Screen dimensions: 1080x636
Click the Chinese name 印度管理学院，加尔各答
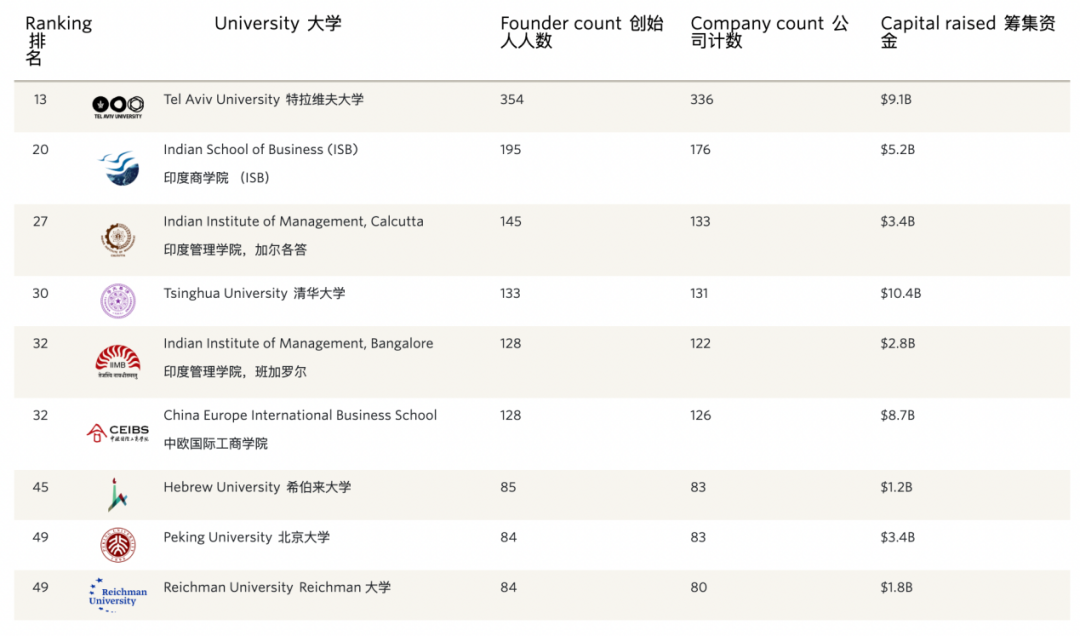[235, 250]
